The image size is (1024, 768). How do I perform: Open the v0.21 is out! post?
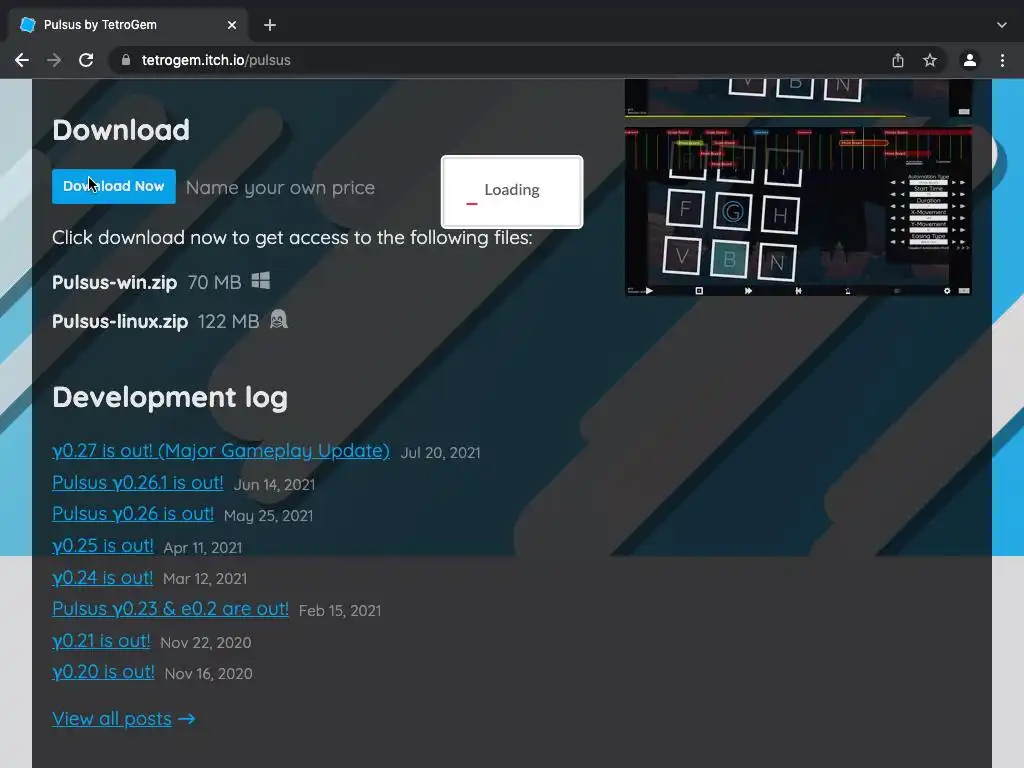(x=101, y=641)
